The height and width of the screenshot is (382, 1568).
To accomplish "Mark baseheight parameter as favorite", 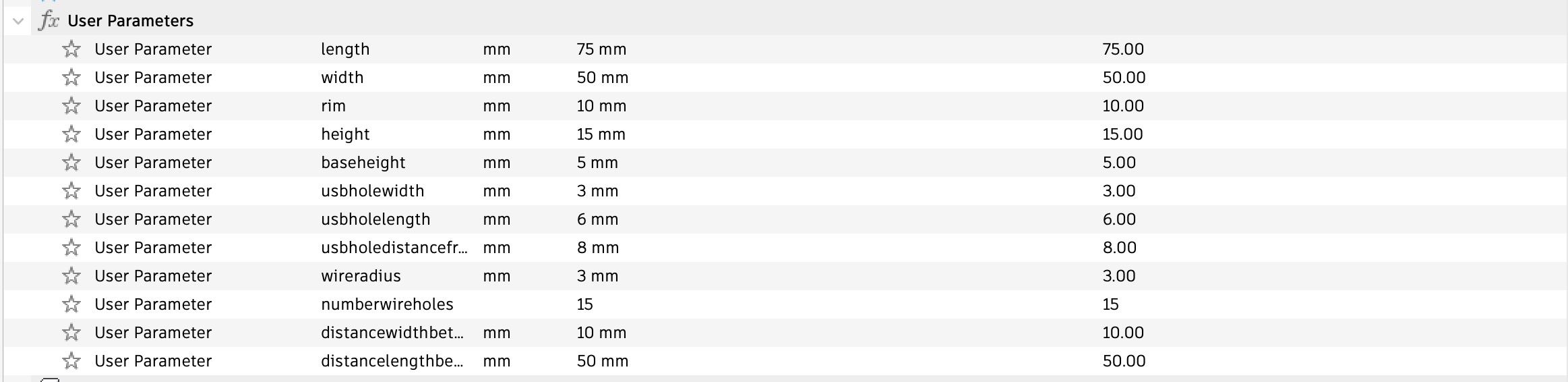I will click(x=71, y=163).
